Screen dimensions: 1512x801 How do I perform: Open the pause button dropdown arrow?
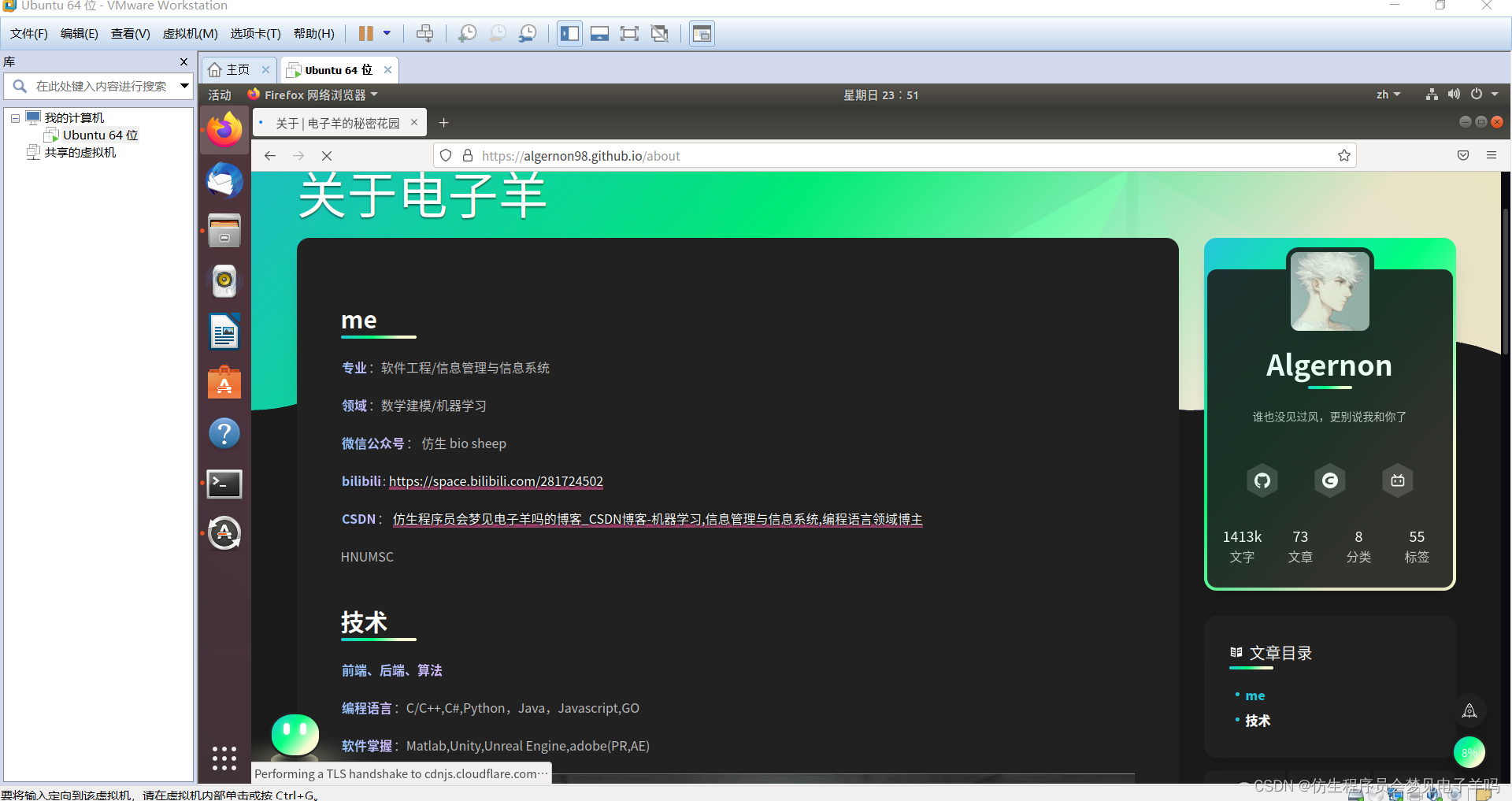(x=387, y=34)
